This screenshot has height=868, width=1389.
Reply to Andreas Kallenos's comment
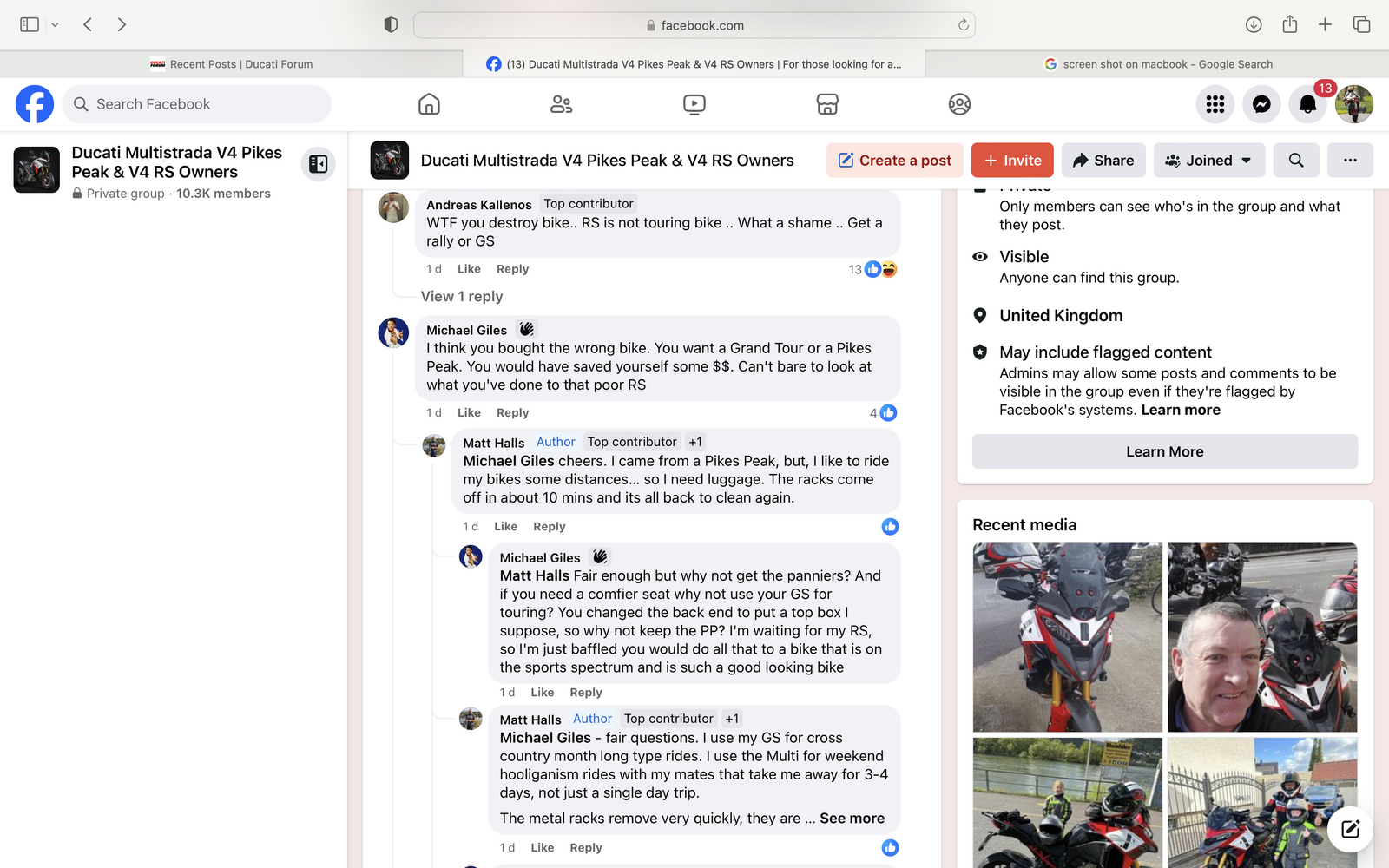click(x=512, y=269)
